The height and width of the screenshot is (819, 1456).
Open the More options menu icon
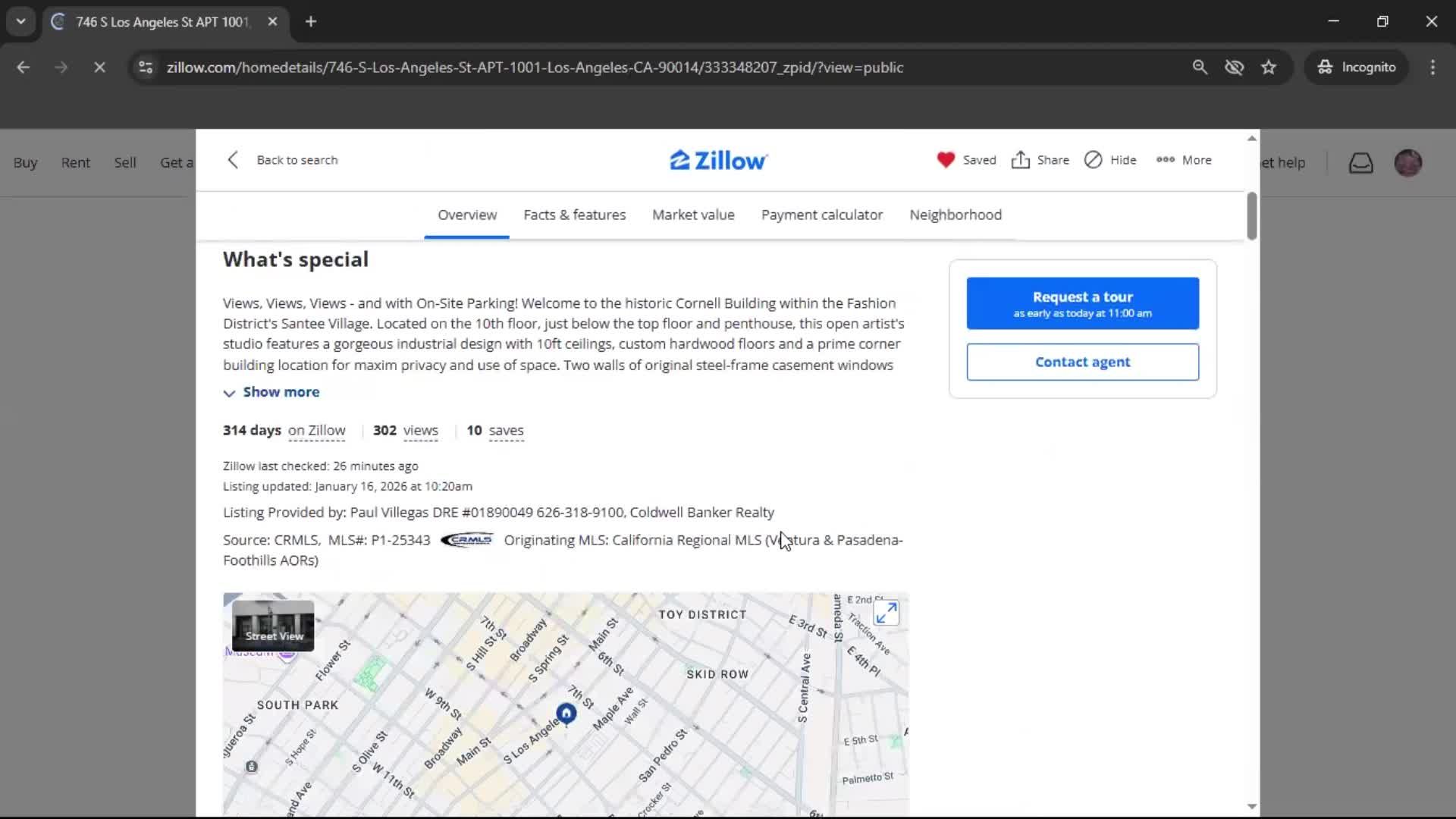(x=1164, y=160)
